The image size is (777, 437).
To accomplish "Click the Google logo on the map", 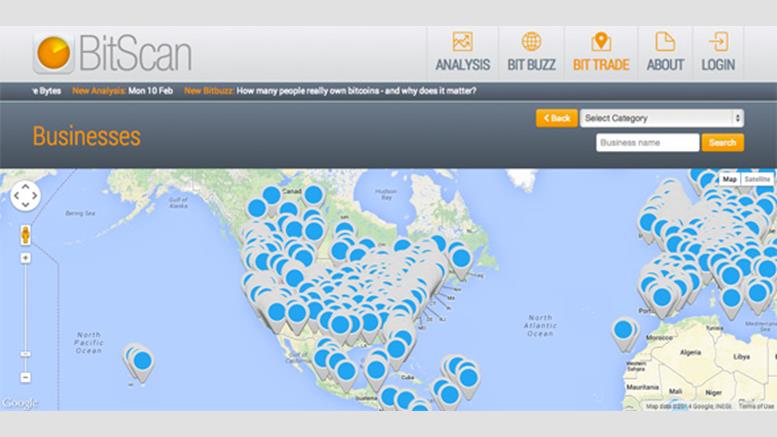I will [x=19, y=403].
